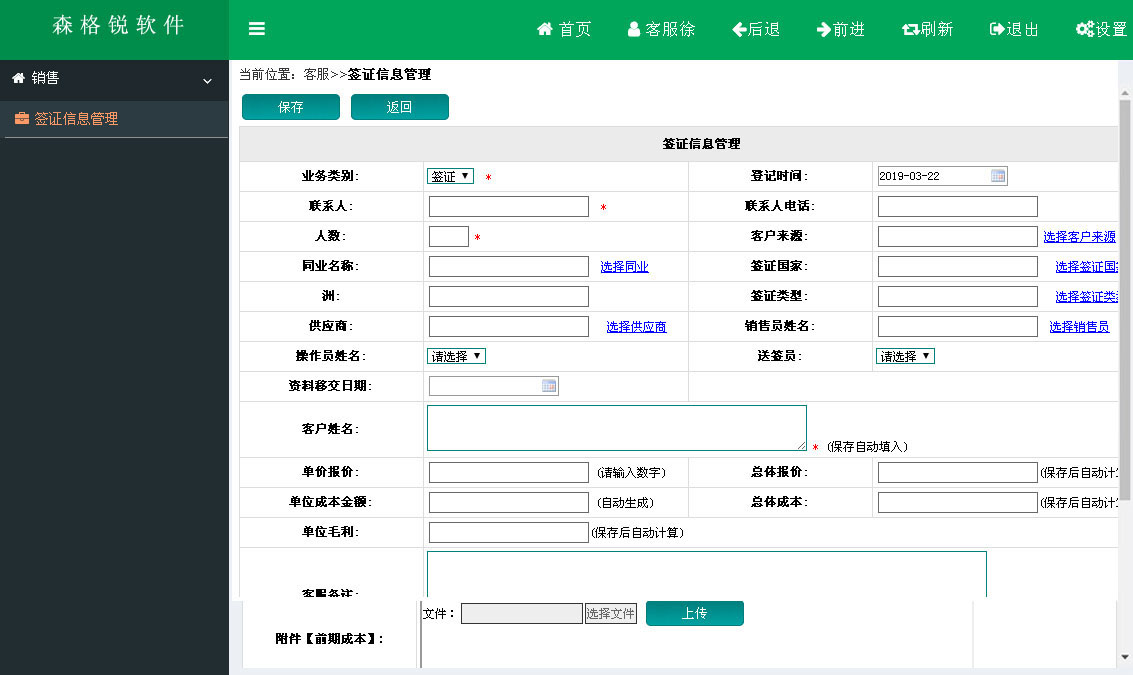1133x675 pixels.
Task: Open the 资料移交日期 calendar picker icon
Action: point(549,386)
